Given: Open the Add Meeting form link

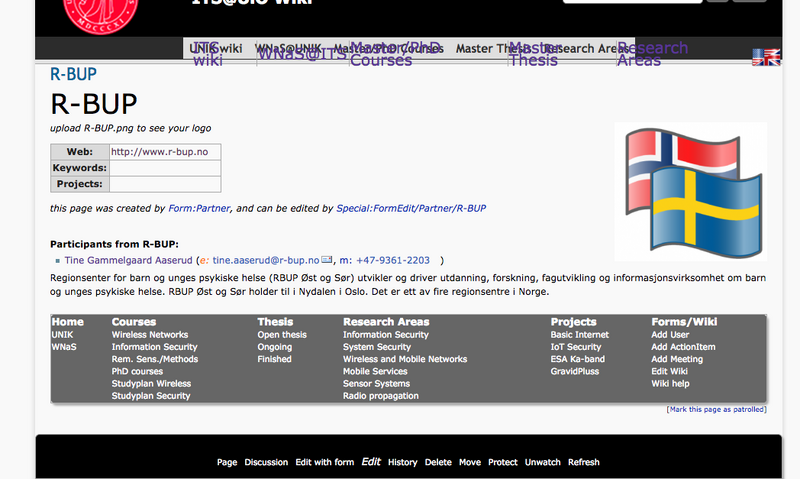Looking at the screenshot, I should [677, 359].
